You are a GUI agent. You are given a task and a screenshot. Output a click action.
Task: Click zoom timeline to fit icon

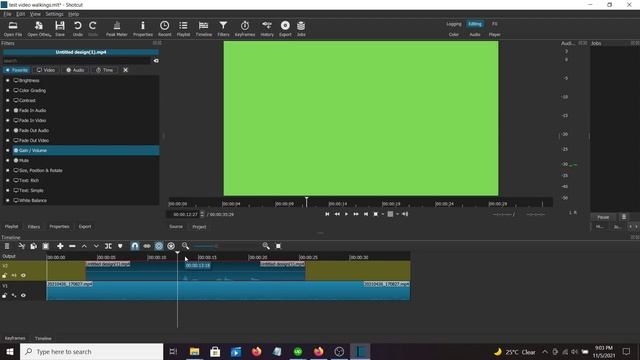[x=278, y=246]
